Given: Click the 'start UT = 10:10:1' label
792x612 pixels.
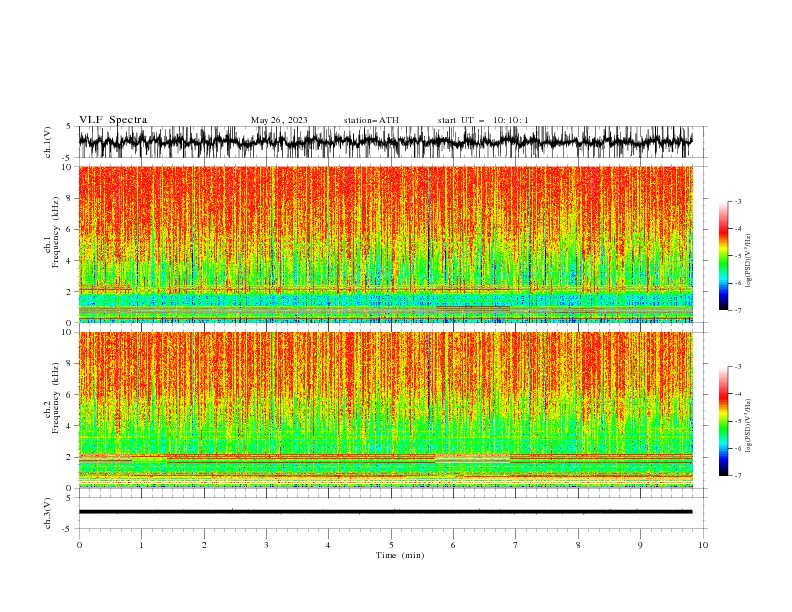Looking at the screenshot, I should pyautogui.click(x=483, y=120).
